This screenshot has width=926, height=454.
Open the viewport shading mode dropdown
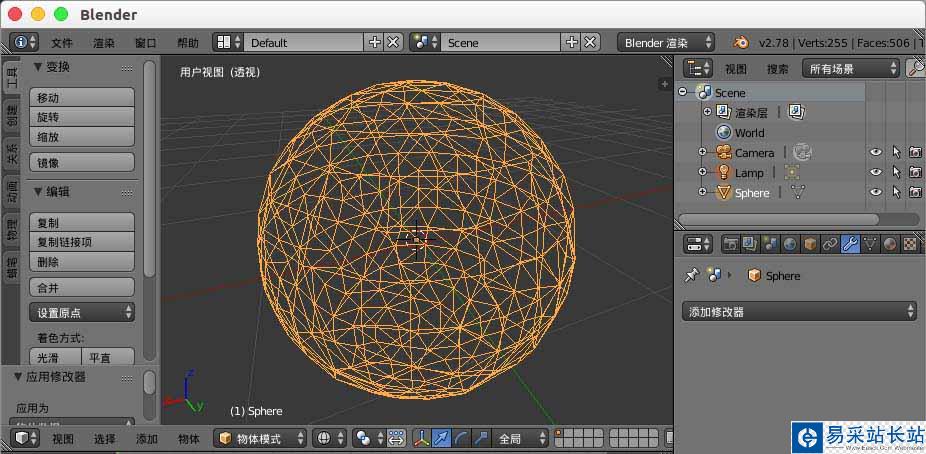click(330, 439)
